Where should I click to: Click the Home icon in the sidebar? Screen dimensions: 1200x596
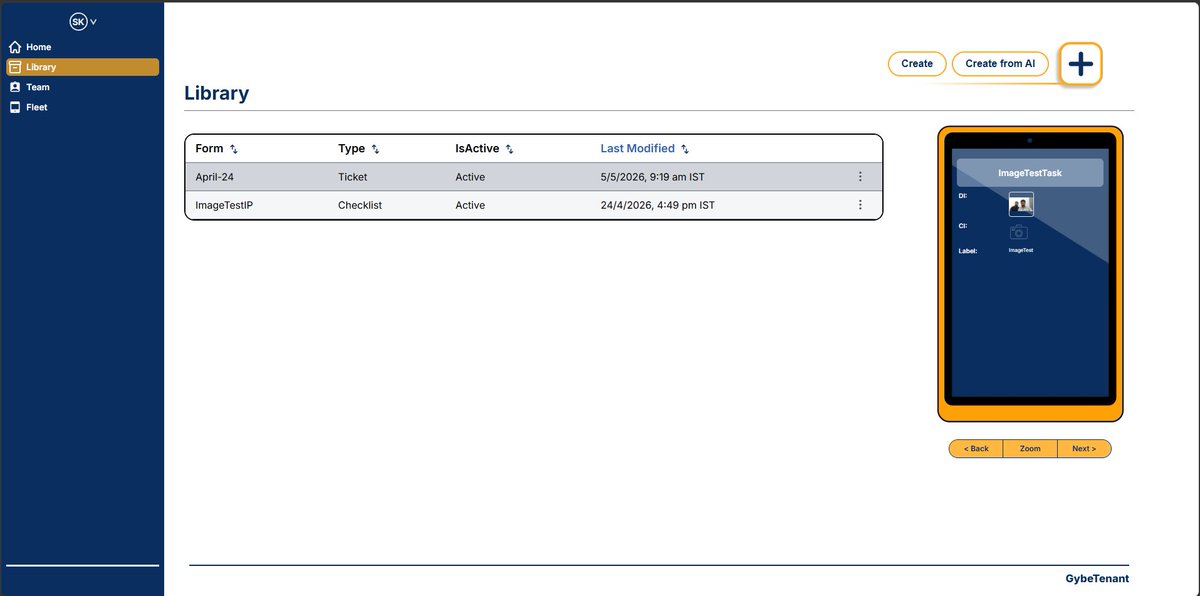click(x=15, y=47)
